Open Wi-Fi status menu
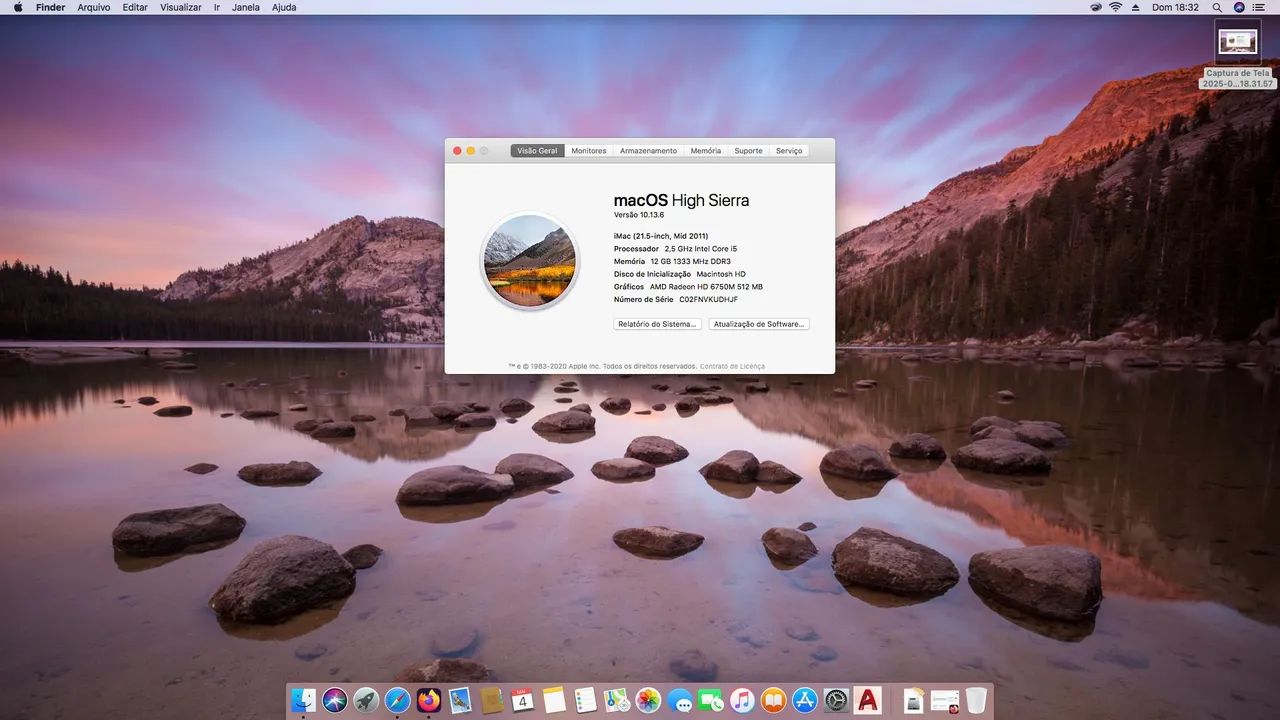This screenshot has width=1280, height=720. (x=1115, y=7)
